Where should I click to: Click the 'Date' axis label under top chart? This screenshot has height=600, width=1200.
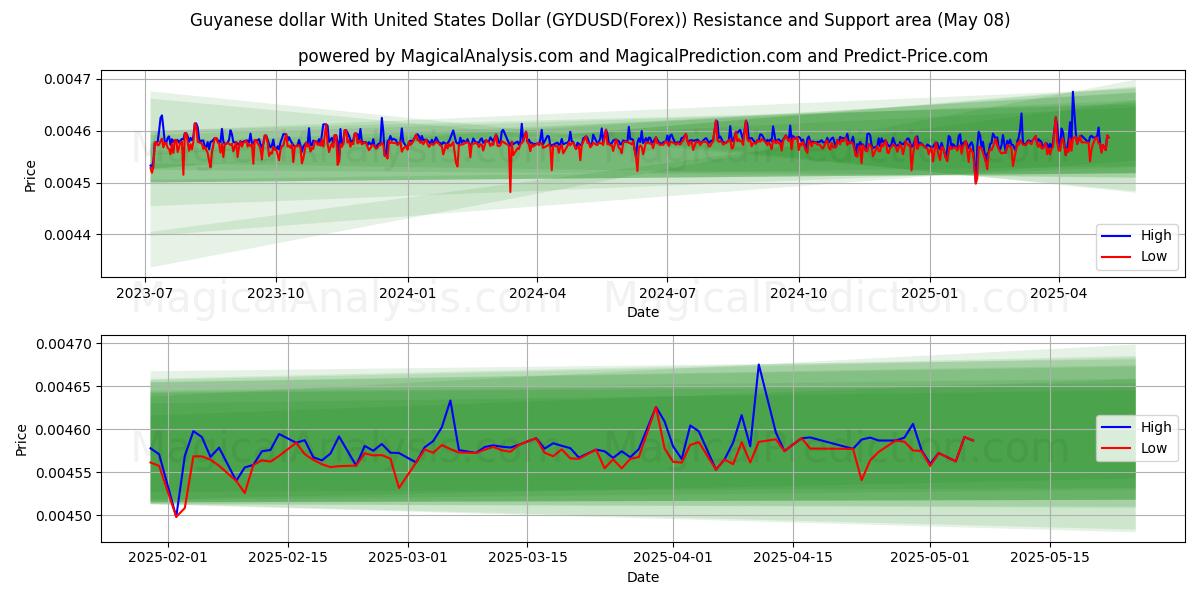click(643, 313)
